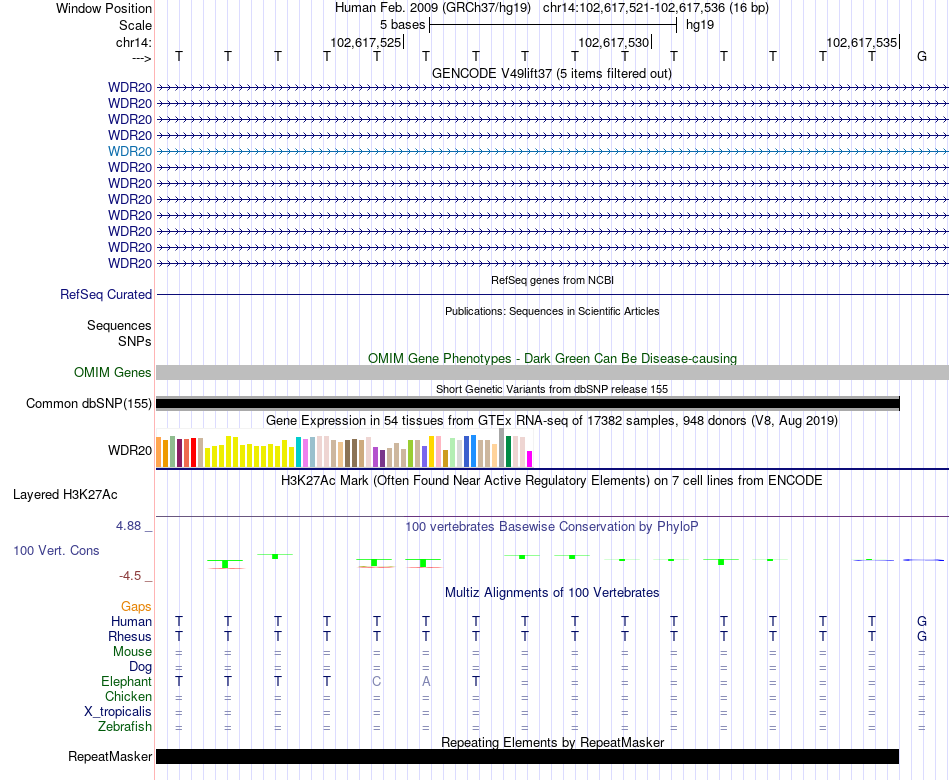Click the magenta bar in GTEx chart
The width and height of the screenshot is (950, 780).
pos(530,459)
